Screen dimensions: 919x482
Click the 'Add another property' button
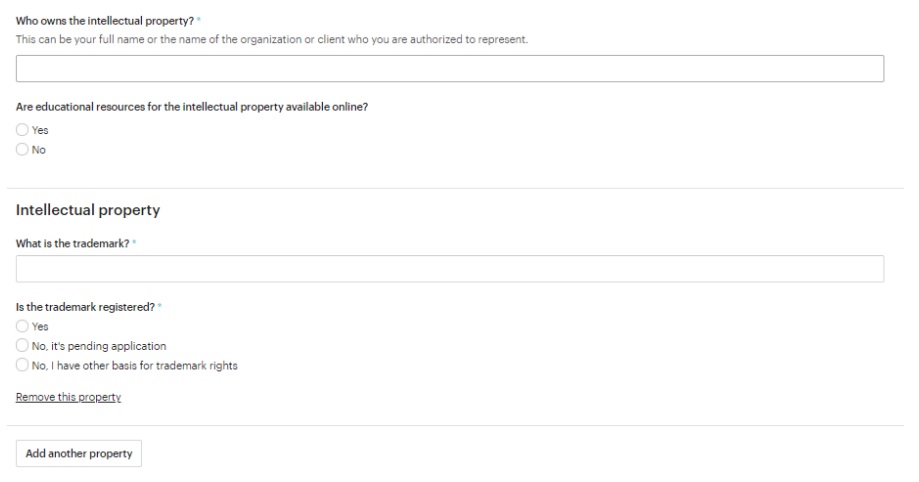pyautogui.click(x=79, y=453)
